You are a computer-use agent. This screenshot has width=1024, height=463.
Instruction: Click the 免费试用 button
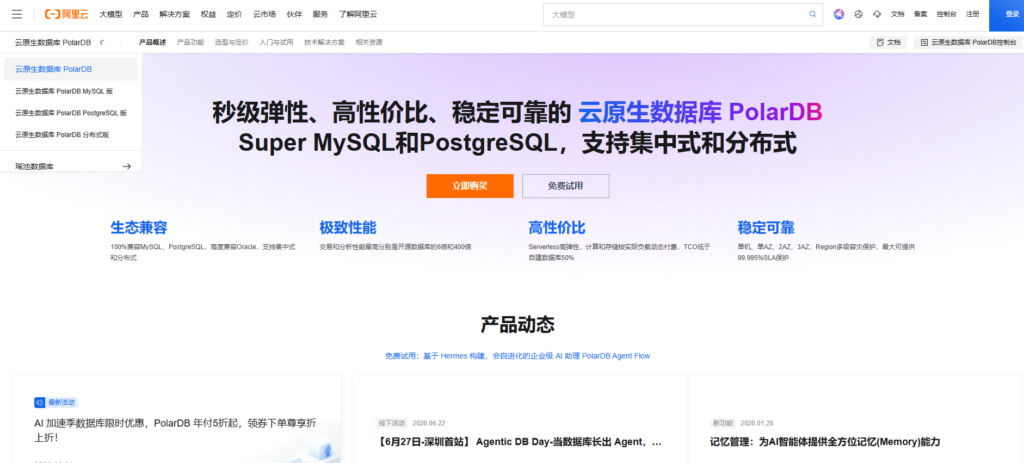[x=566, y=186]
